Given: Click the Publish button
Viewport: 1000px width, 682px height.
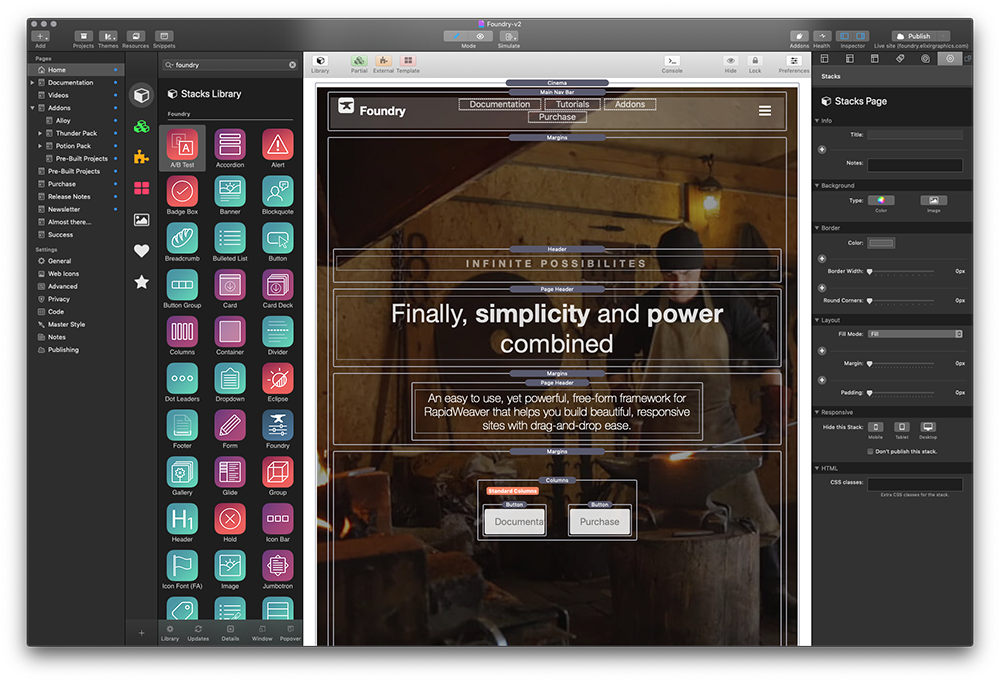Looking at the screenshot, I should (x=915, y=36).
